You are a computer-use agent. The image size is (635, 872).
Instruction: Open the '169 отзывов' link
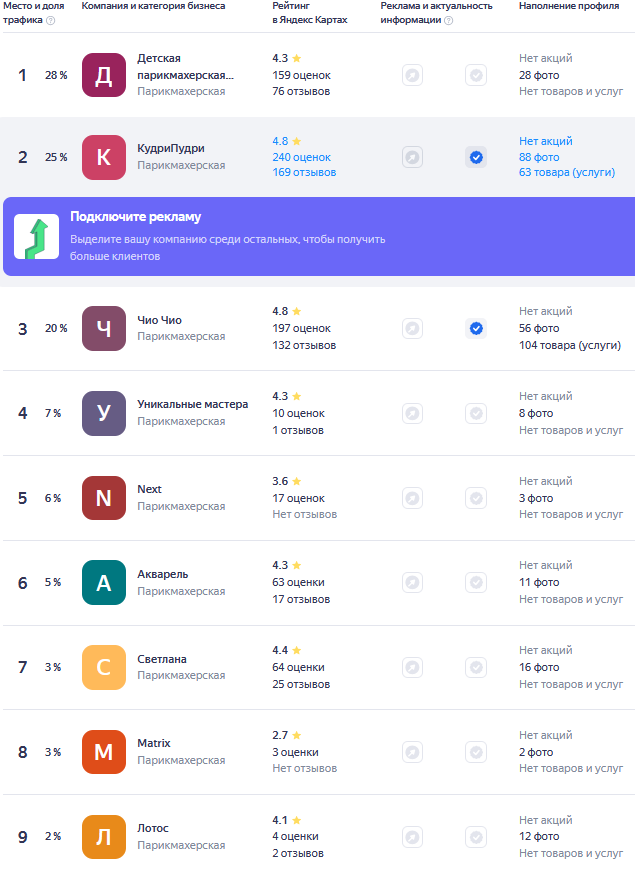click(304, 172)
